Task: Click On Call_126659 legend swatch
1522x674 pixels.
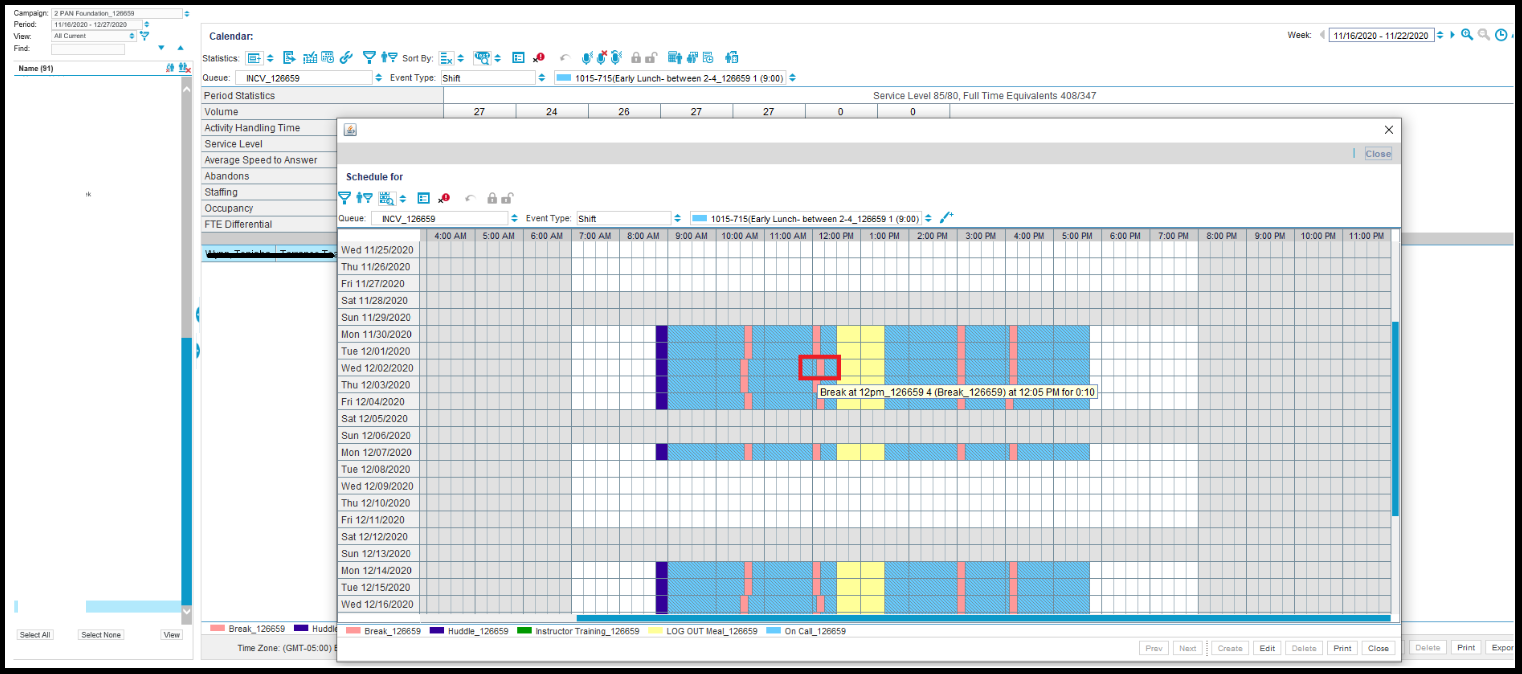Action: click(774, 632)
